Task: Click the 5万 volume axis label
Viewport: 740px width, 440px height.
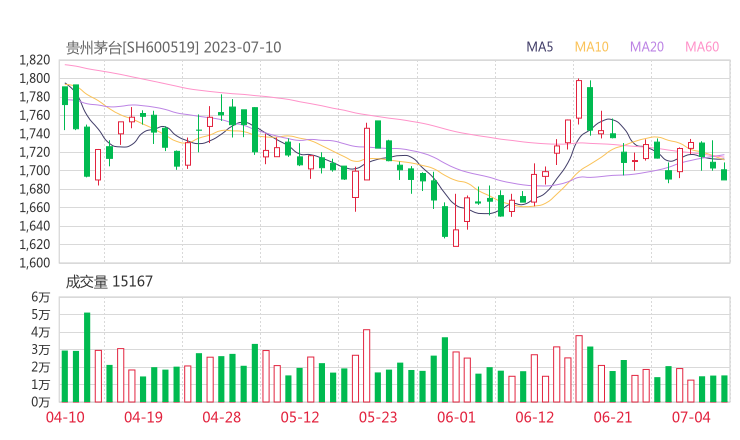Action: (41, 314)
